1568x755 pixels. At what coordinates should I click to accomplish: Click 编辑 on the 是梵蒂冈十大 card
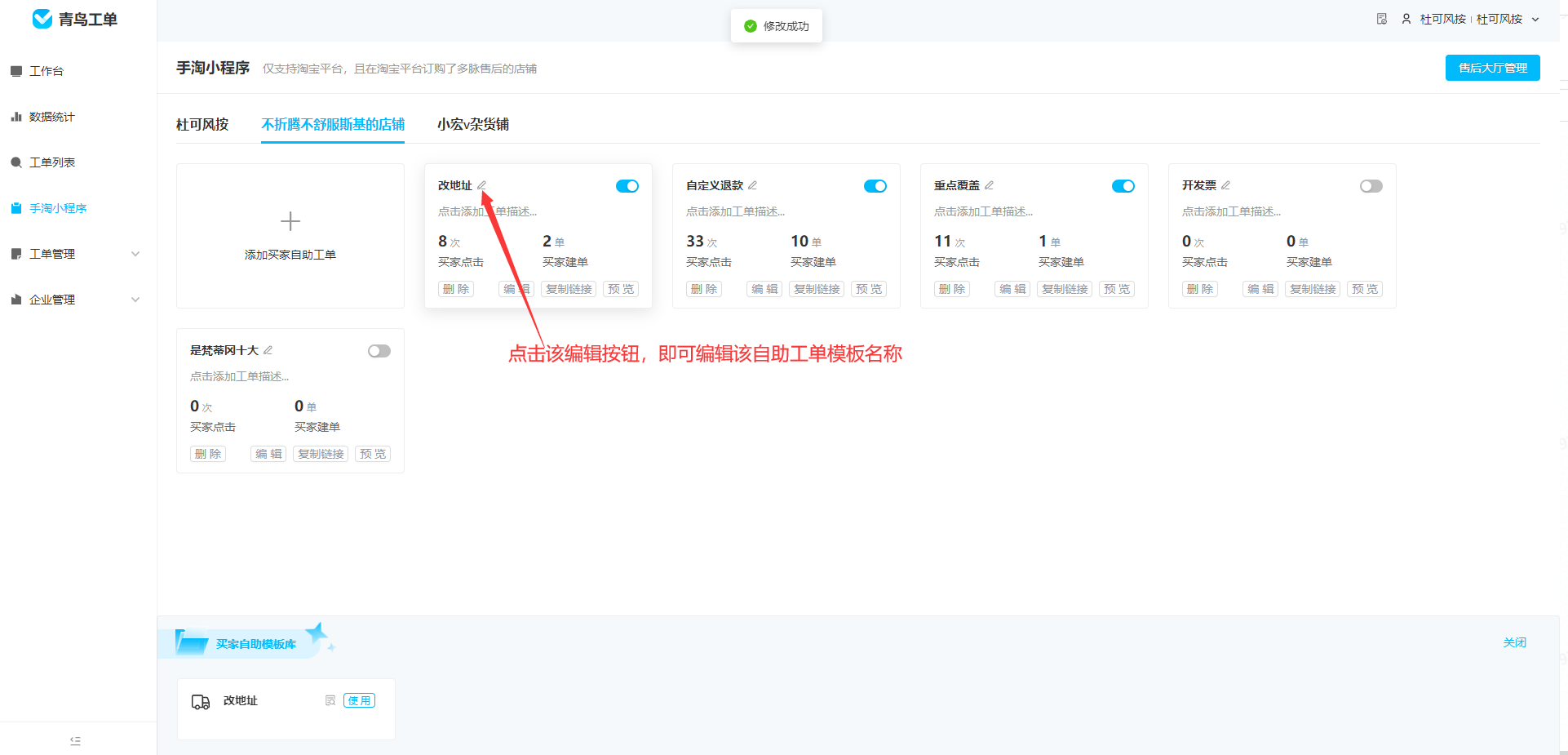268,454
